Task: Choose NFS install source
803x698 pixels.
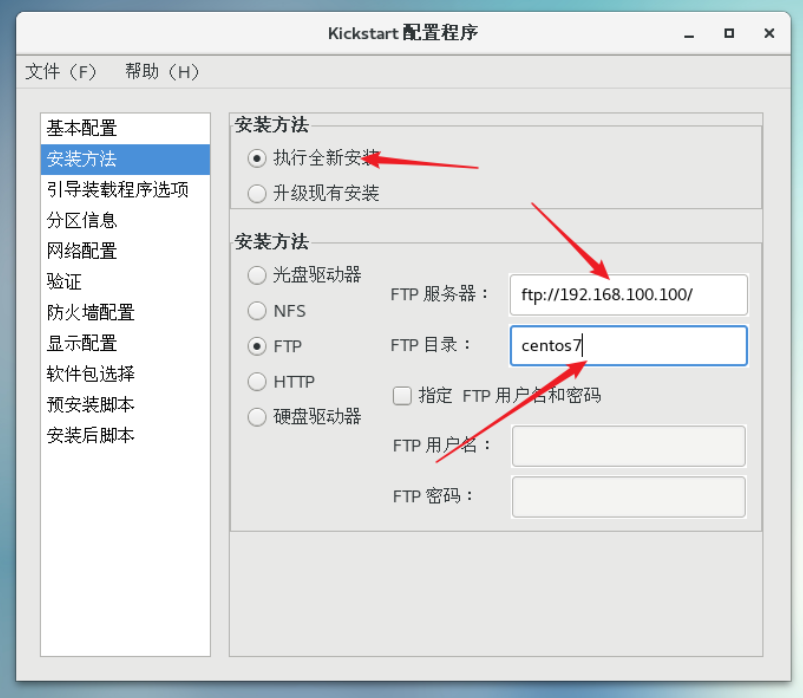Action: pyautogui.click(x=257, y=311)
